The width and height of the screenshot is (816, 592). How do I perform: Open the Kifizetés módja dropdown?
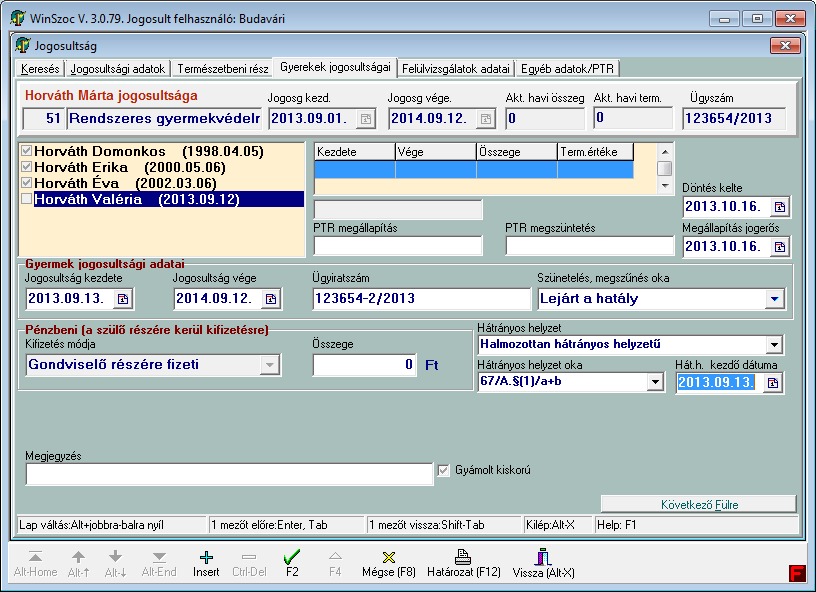click(x=270, y=365)
